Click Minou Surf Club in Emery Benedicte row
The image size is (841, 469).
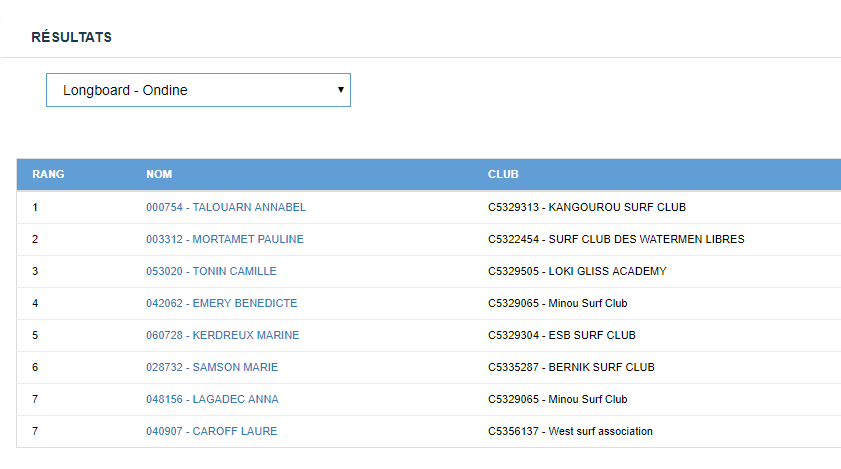pos(588,303)
